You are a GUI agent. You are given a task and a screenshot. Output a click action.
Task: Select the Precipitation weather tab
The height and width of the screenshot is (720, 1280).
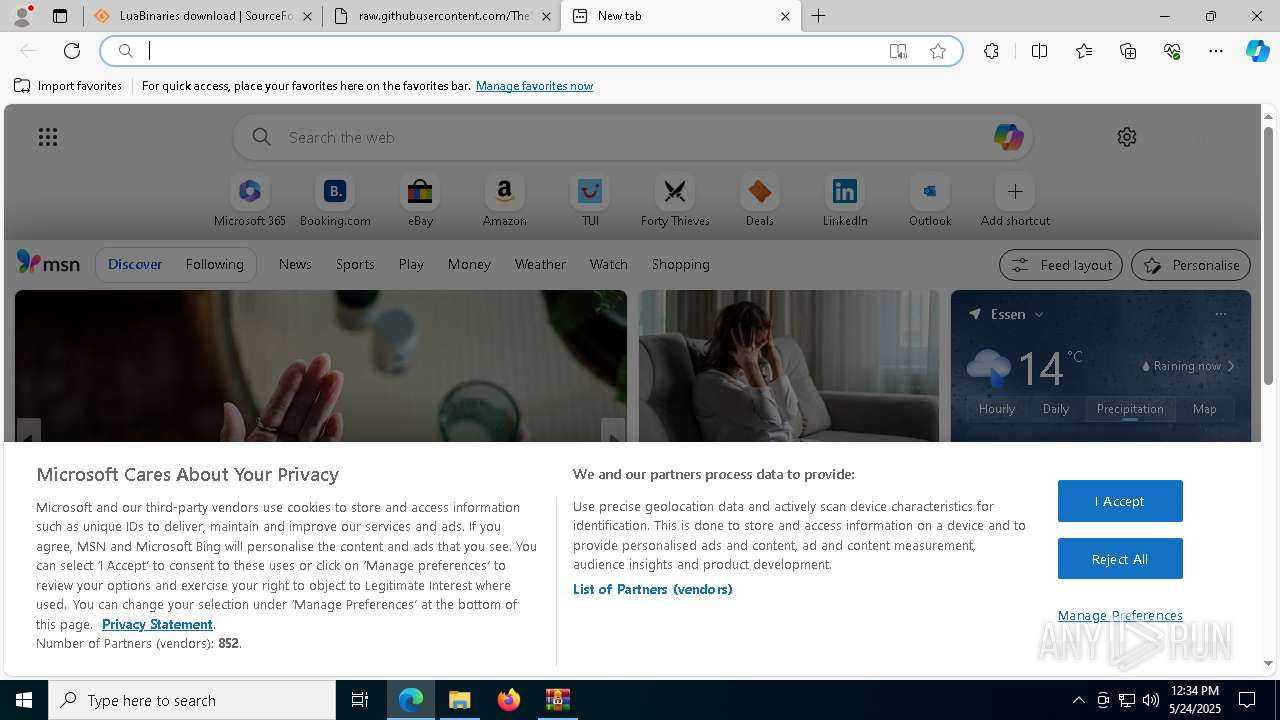pos(1130,409)
